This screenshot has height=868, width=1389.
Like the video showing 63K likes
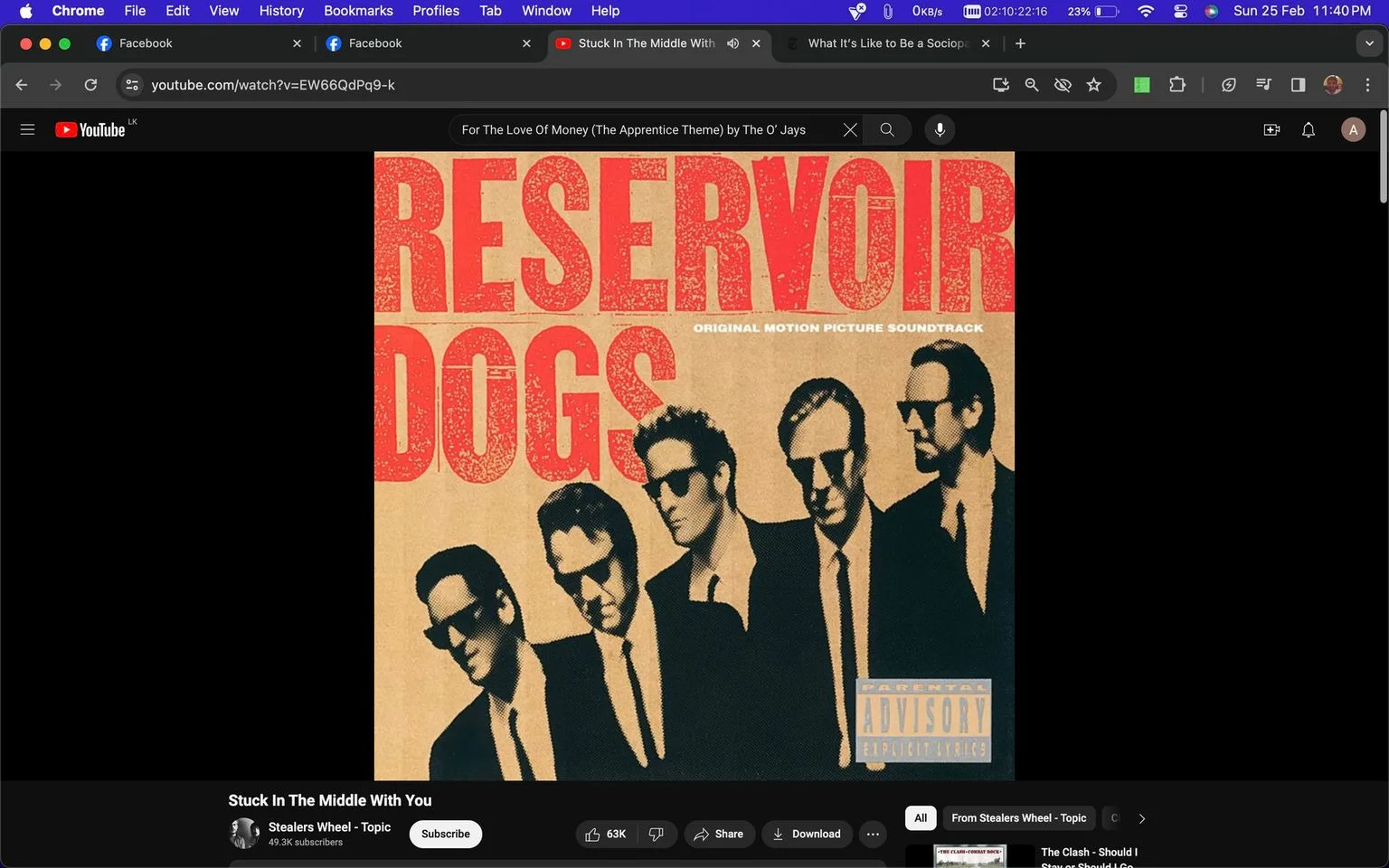pyautogui.click(x=606, y=834)
